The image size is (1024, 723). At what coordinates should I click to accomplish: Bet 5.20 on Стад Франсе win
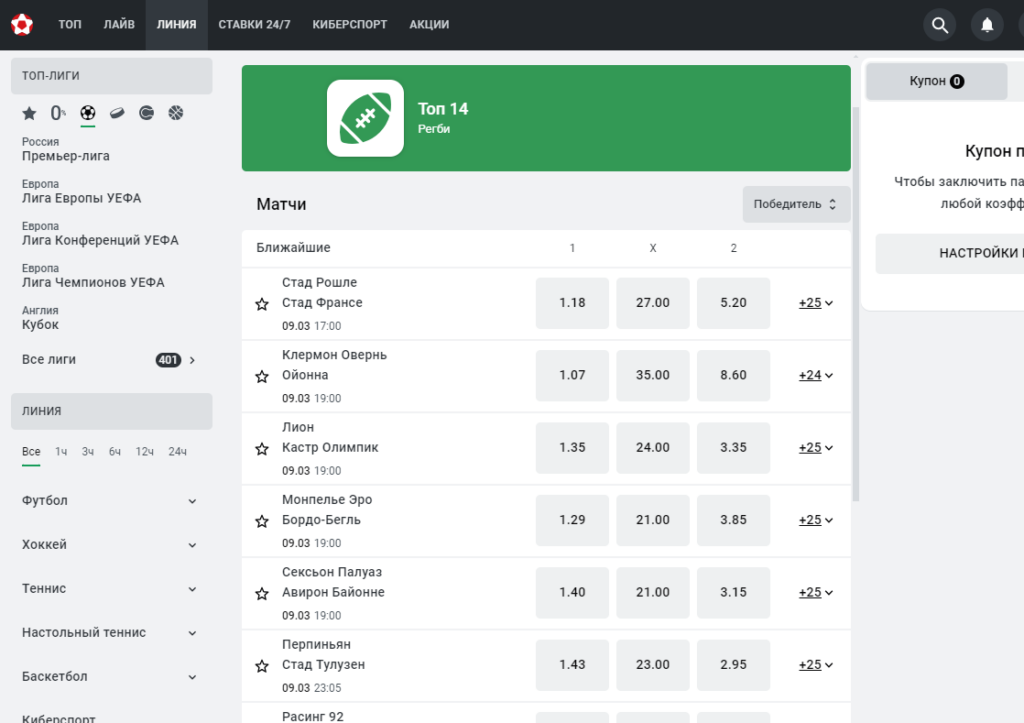coord(733,303)
